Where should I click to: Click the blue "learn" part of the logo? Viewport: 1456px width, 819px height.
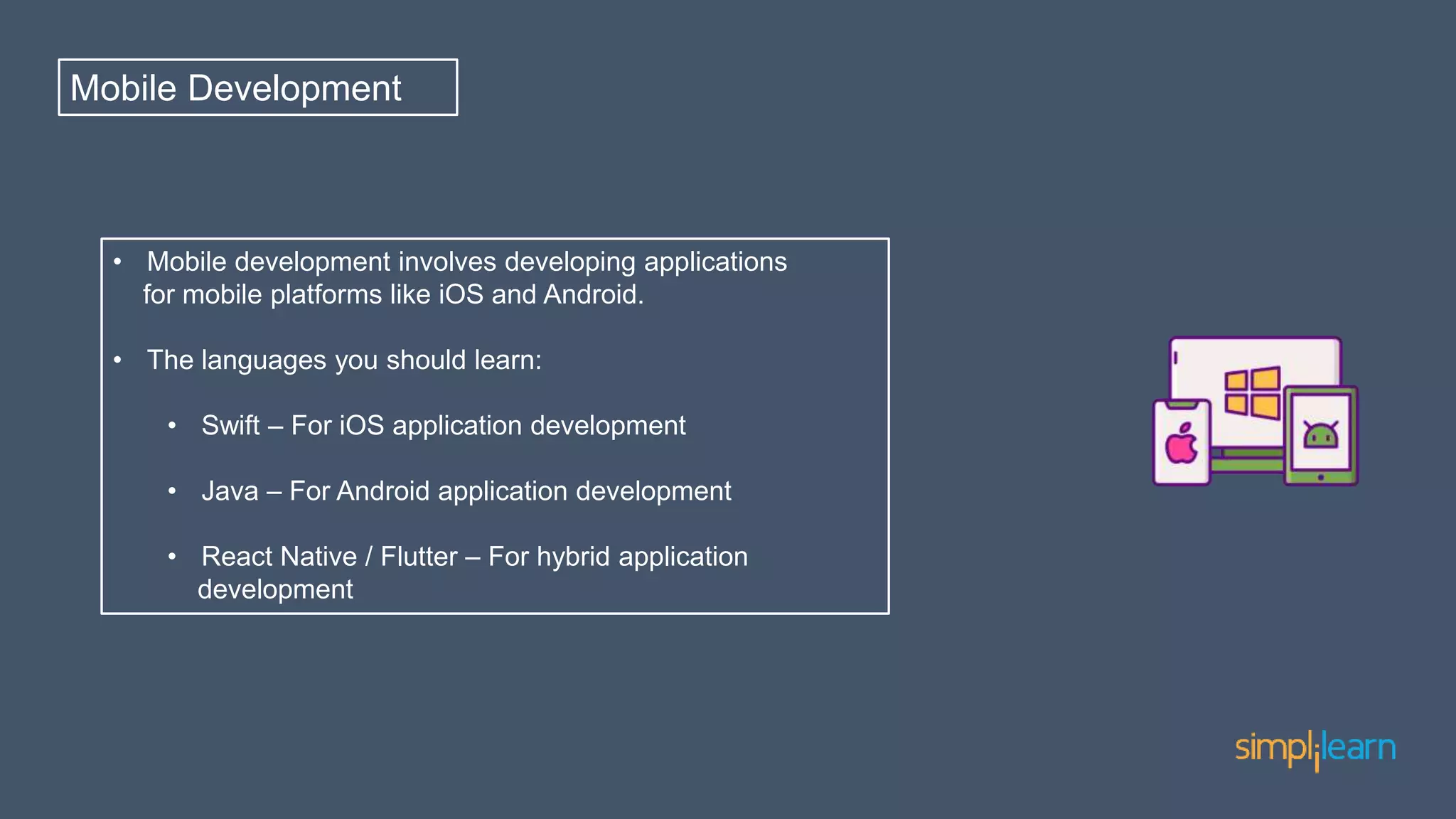coord(1359,748)
